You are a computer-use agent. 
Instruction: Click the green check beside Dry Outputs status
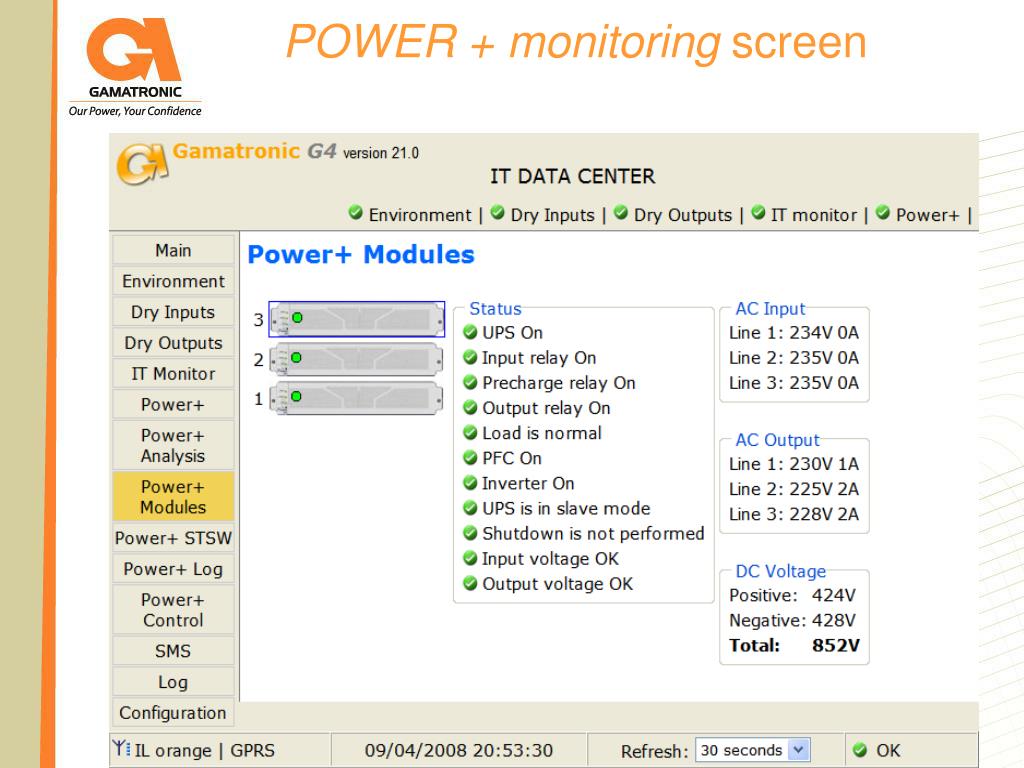point(621,212)
